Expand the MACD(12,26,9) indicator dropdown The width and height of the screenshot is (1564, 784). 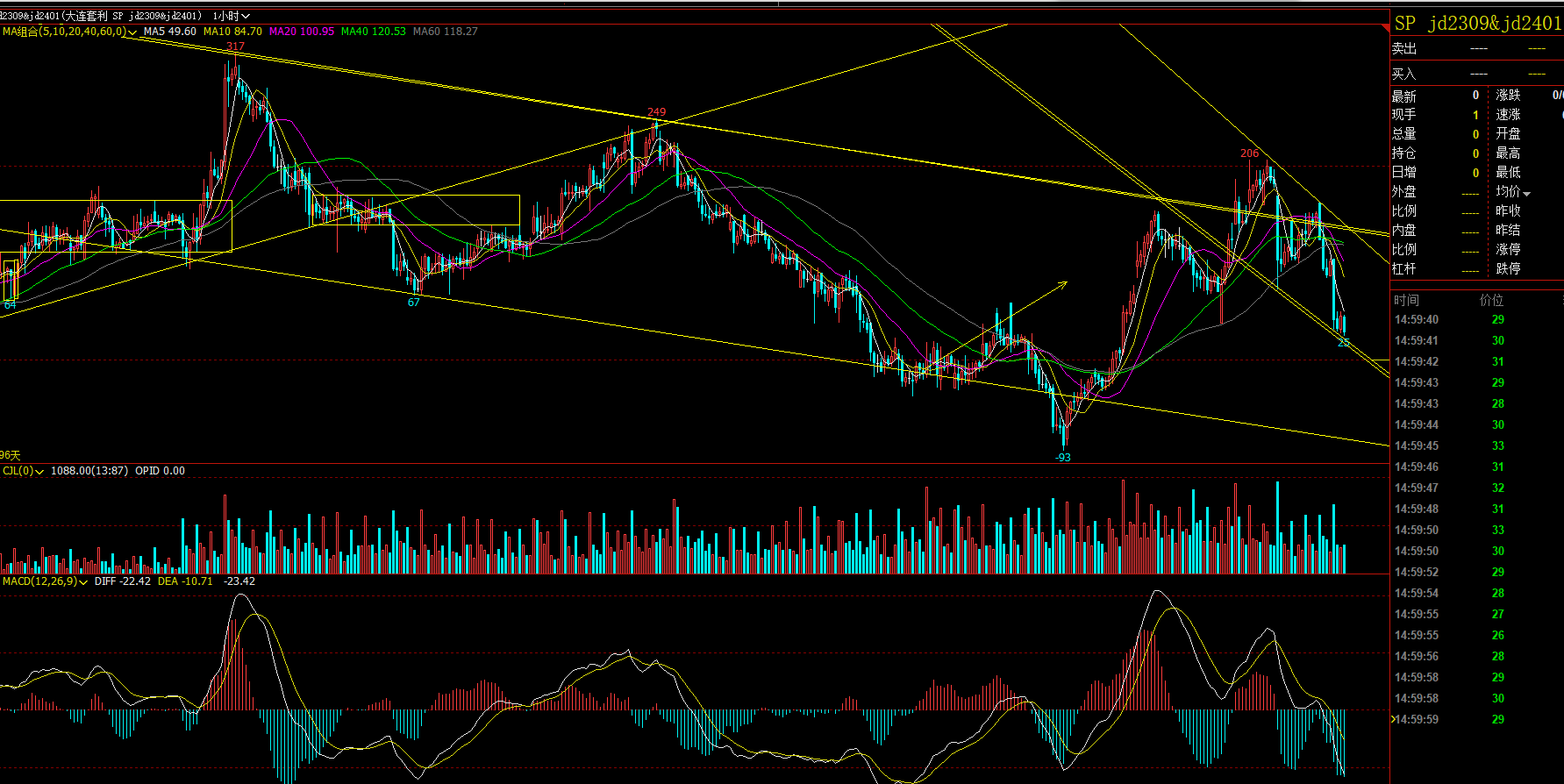(x=83, y=581)
